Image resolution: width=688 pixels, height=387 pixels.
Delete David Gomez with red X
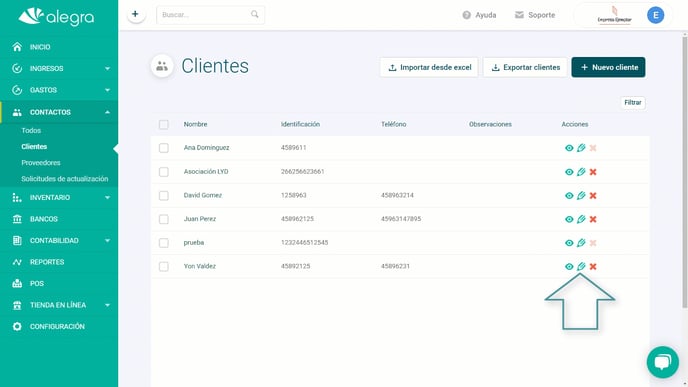tap(593, 196)
